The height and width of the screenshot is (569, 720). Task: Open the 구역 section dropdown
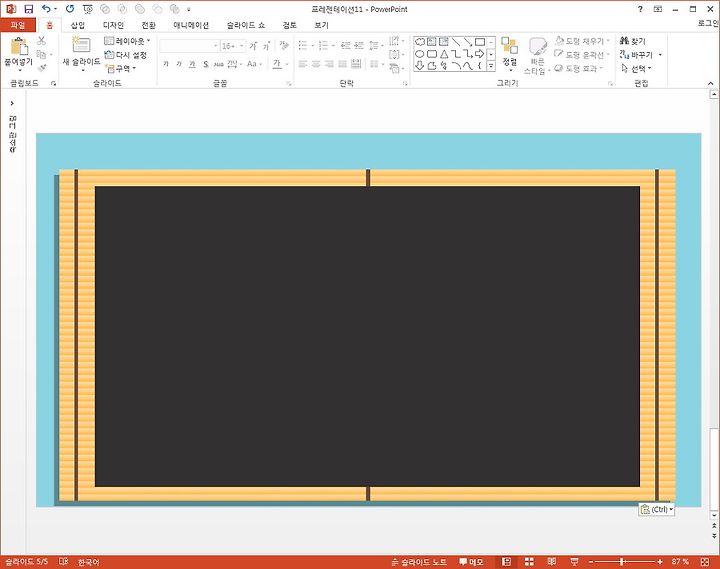121,68
